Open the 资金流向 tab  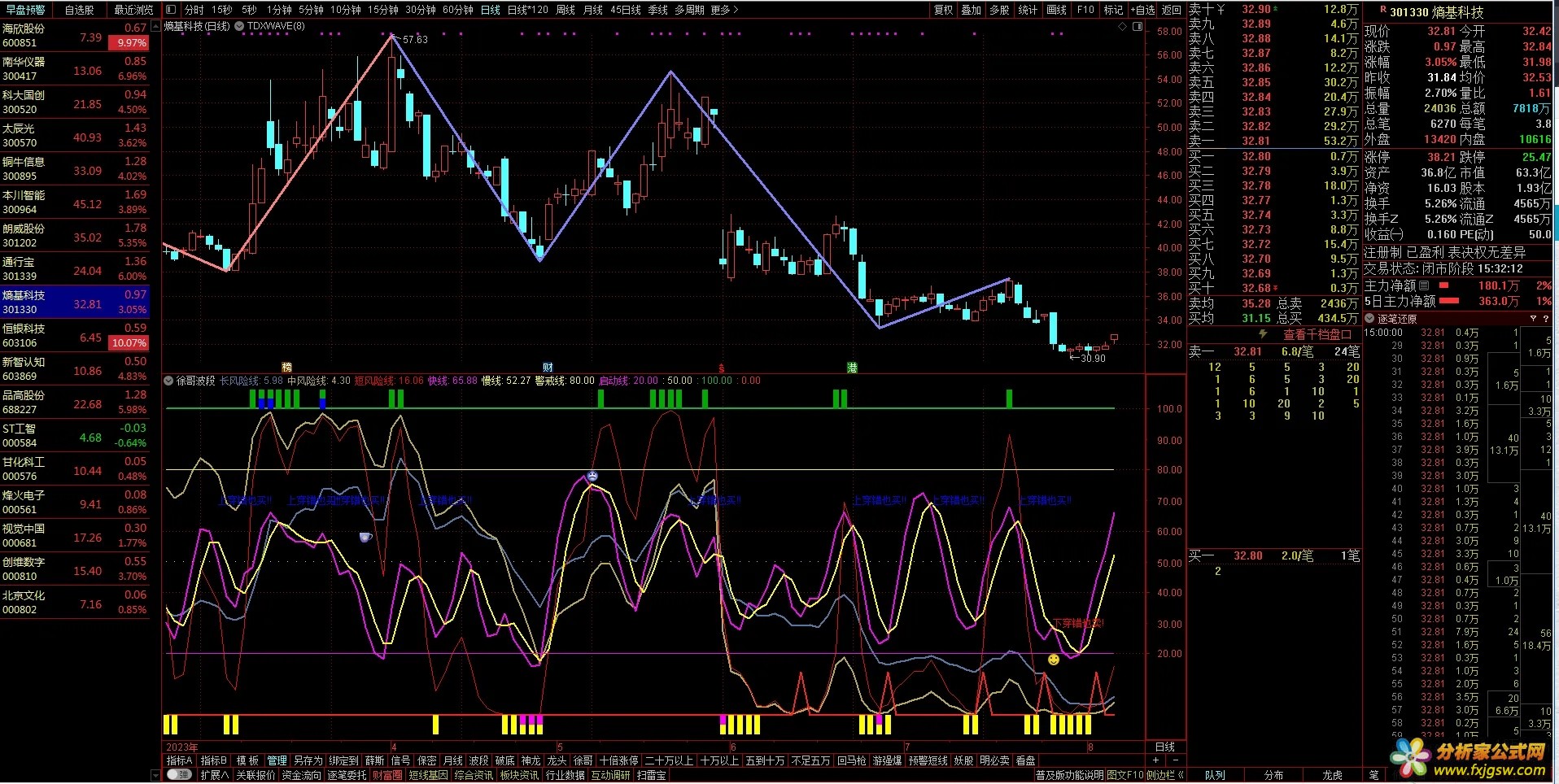pos(301,775)
